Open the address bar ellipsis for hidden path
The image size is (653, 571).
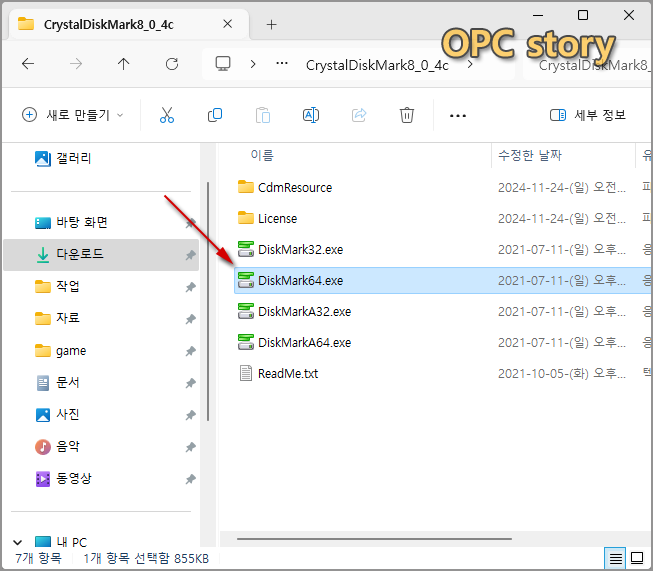[282, 63]
